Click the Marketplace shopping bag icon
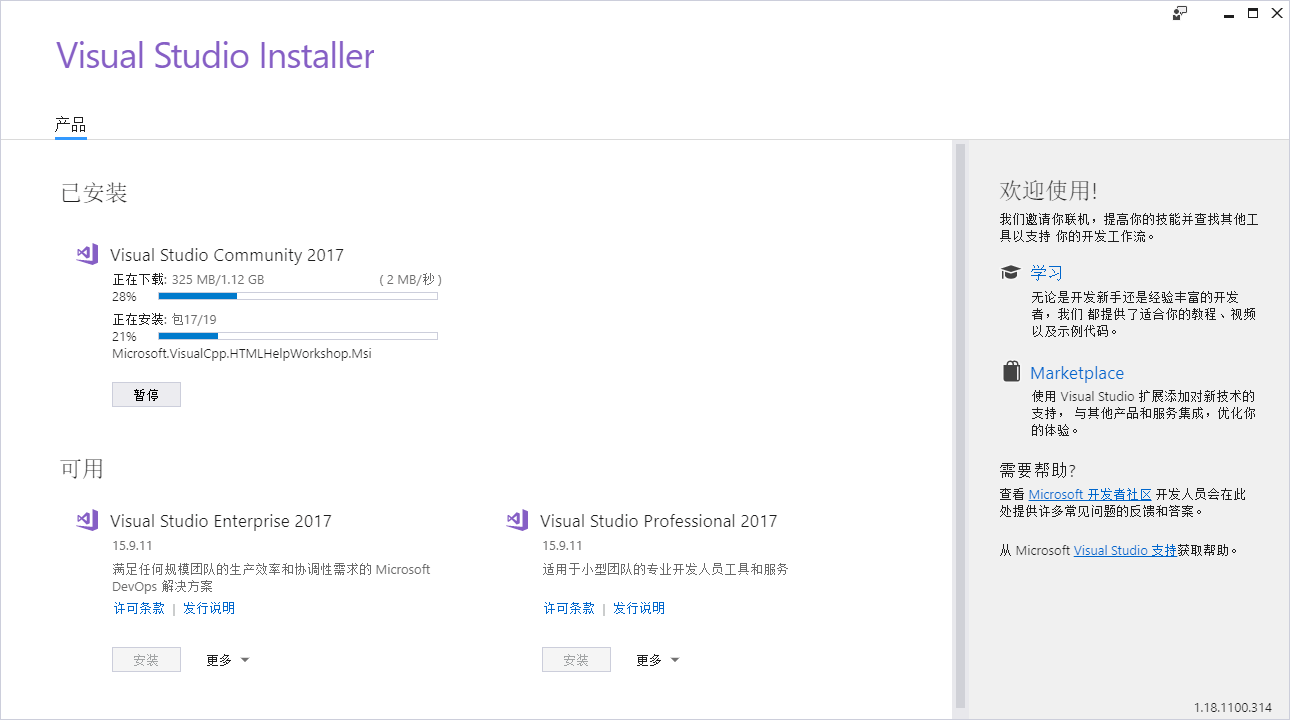This screenshot has height=720, width=1290. pyautogui.click(x=1011, y=371)
